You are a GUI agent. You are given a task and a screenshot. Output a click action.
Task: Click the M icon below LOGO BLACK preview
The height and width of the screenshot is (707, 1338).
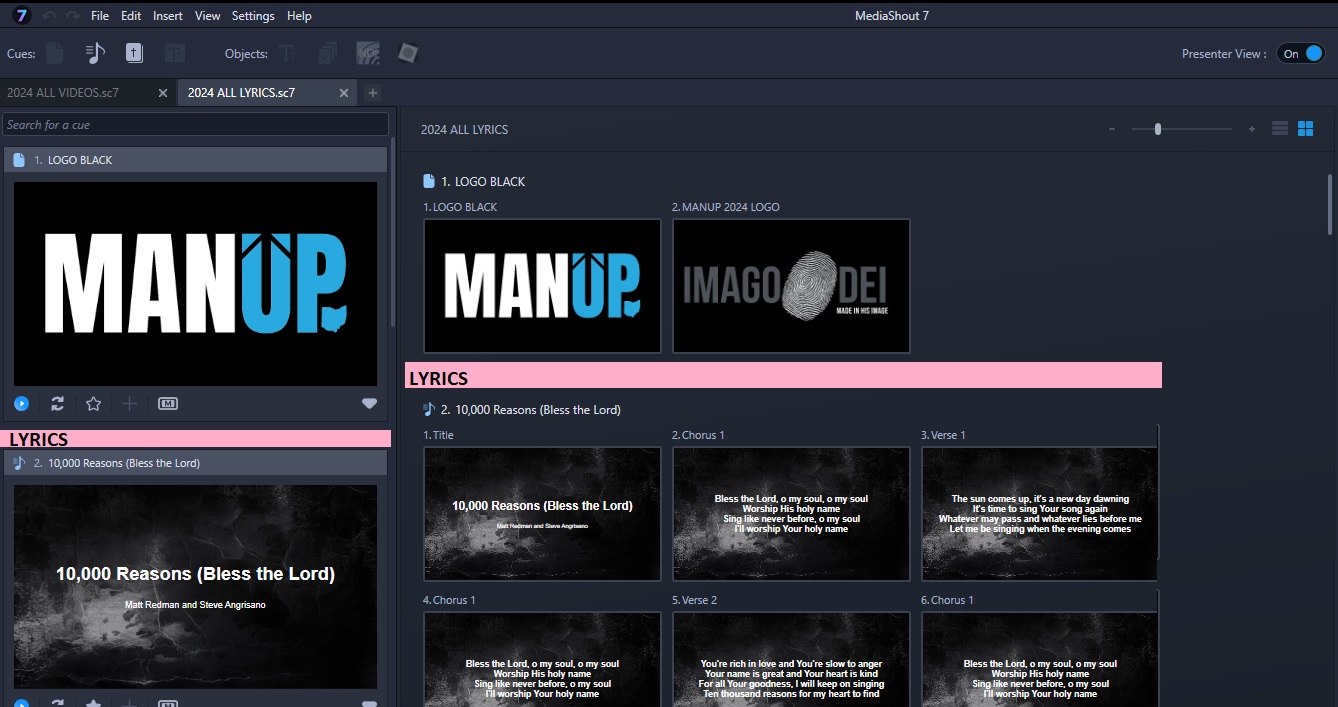pos(168,404)
